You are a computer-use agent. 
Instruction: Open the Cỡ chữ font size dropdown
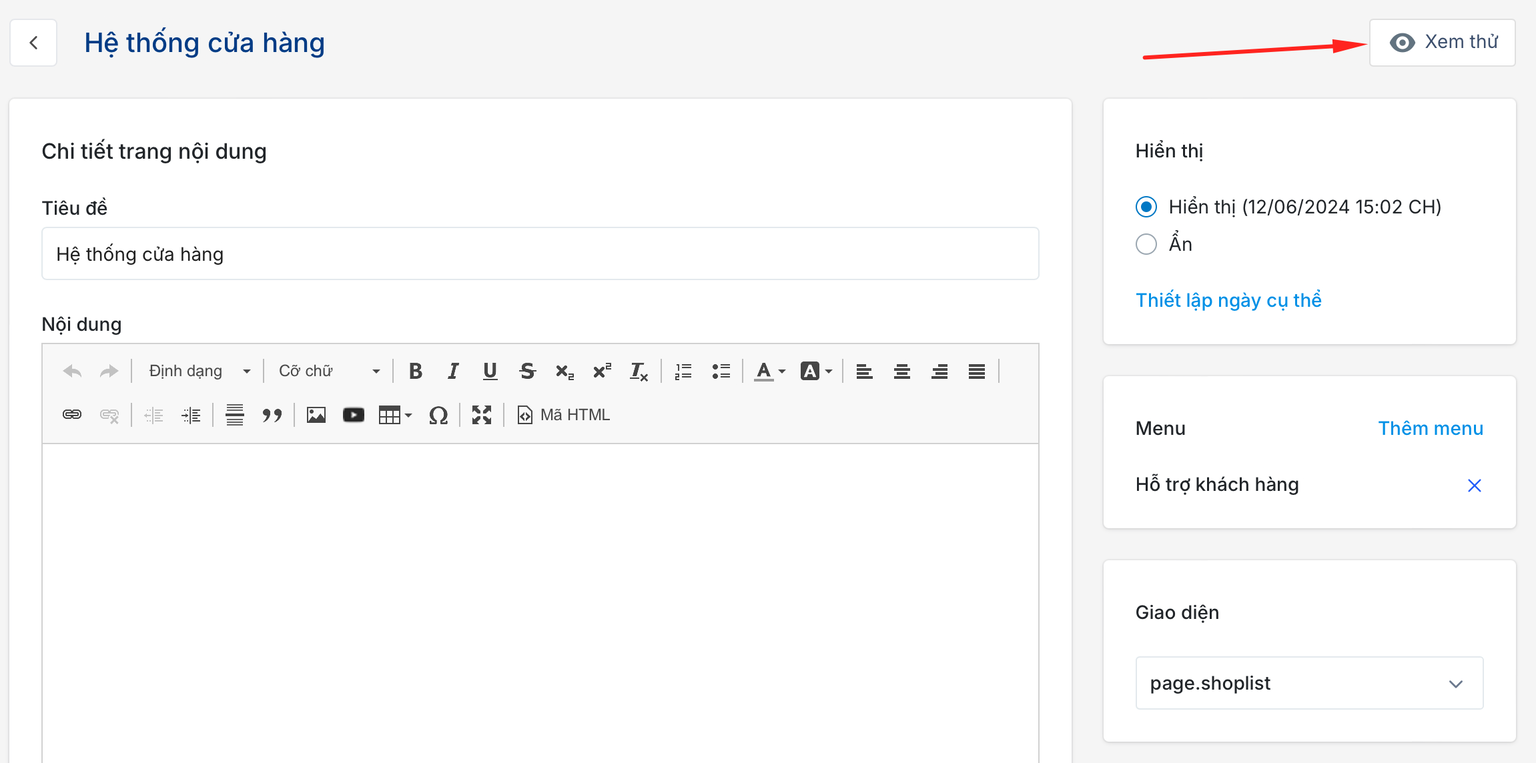click(x=329, y=371)
